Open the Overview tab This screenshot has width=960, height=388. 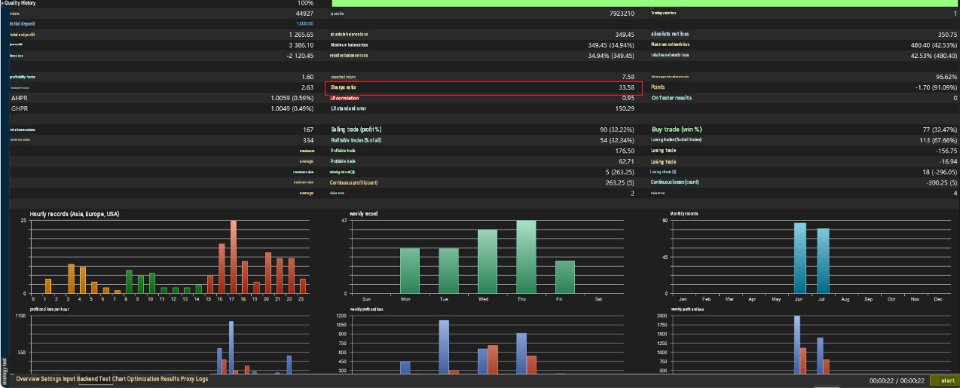pyautogui.click(x=28, y=379)
